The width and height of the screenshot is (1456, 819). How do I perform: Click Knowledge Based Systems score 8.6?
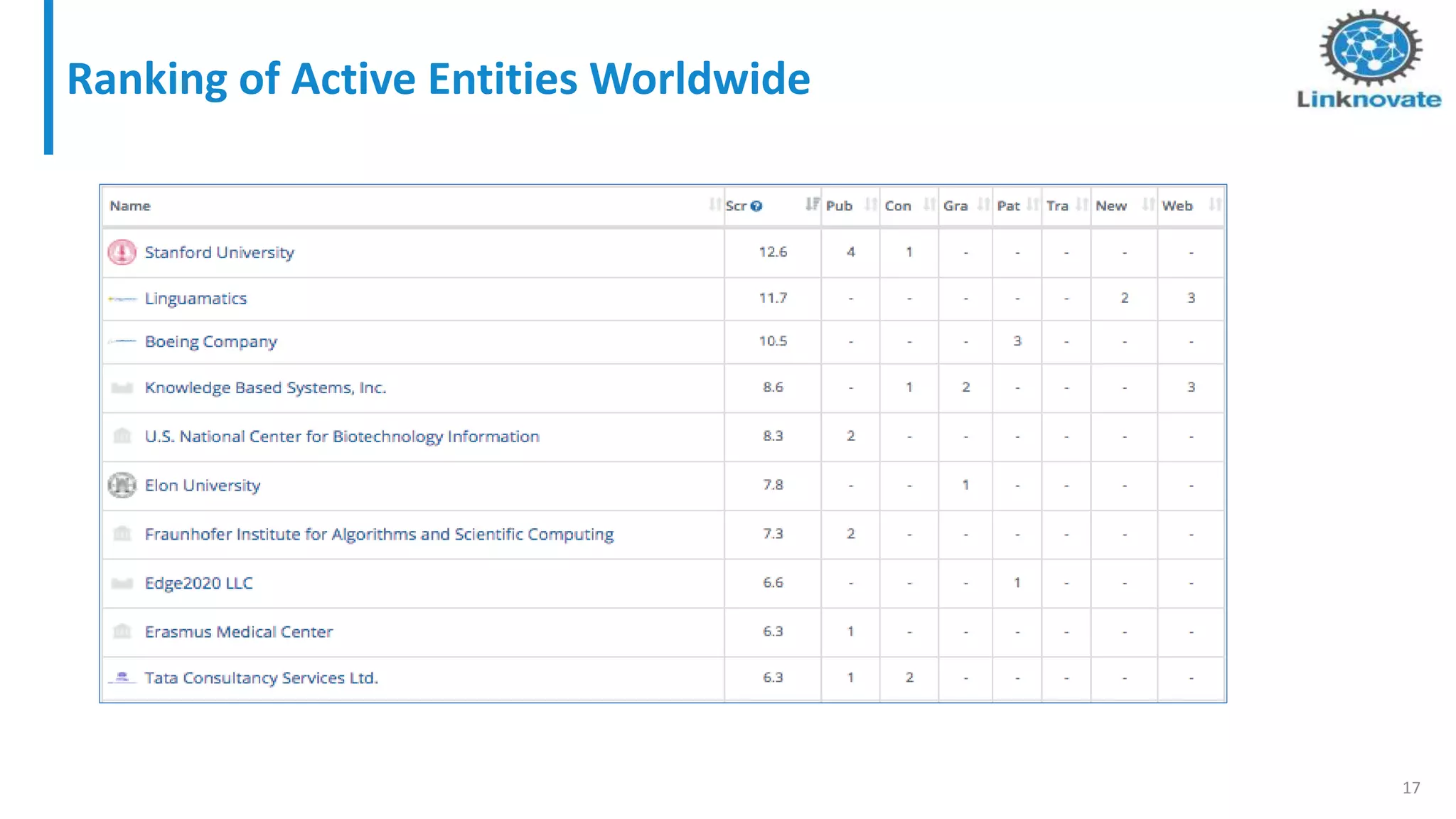[x=773, y=387]
